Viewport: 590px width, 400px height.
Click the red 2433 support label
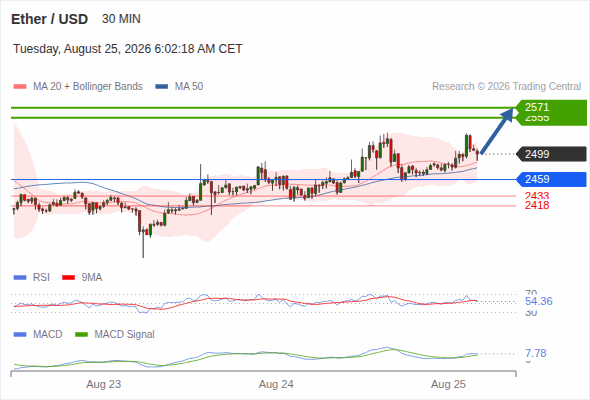pos(537,196)
